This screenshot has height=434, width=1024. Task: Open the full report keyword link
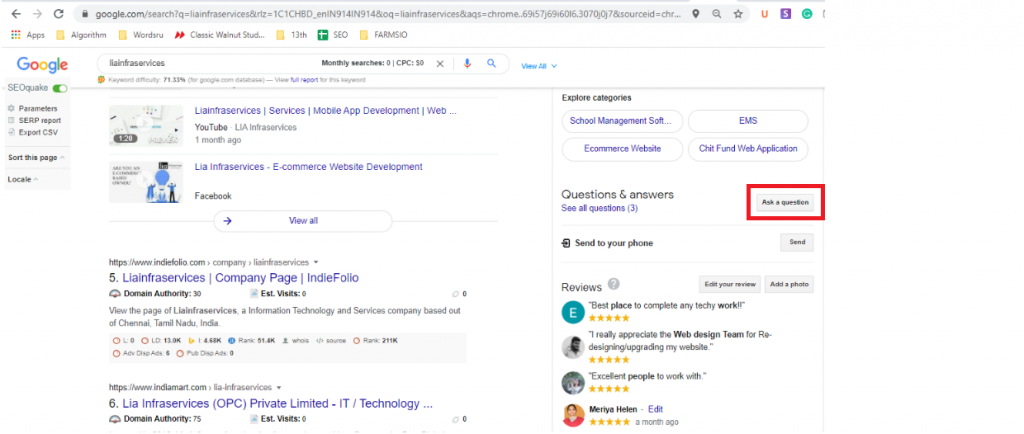304,80
